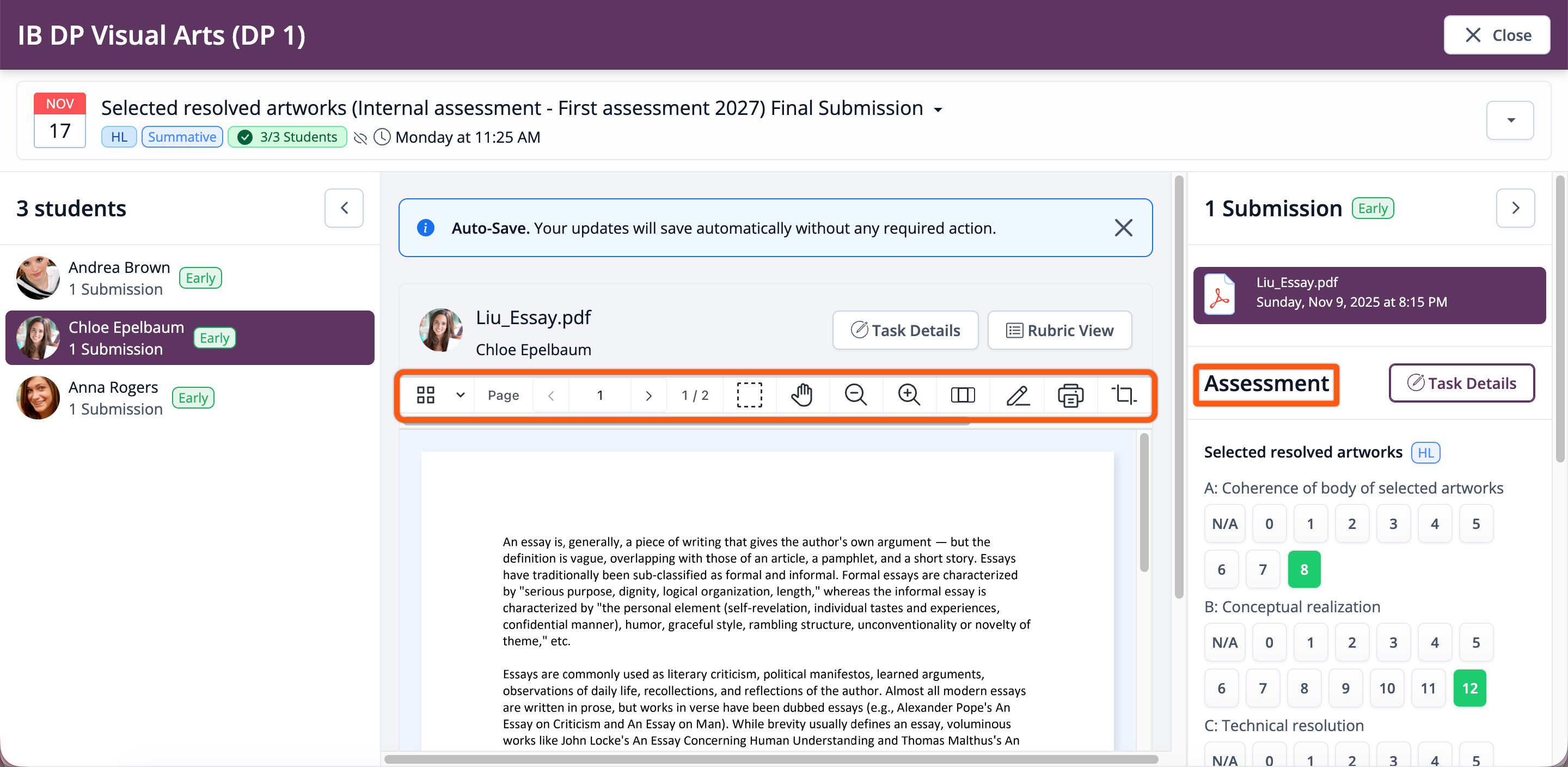
Task: Set criterion A Coherence score to 3
Action: tap(1393, 523)
